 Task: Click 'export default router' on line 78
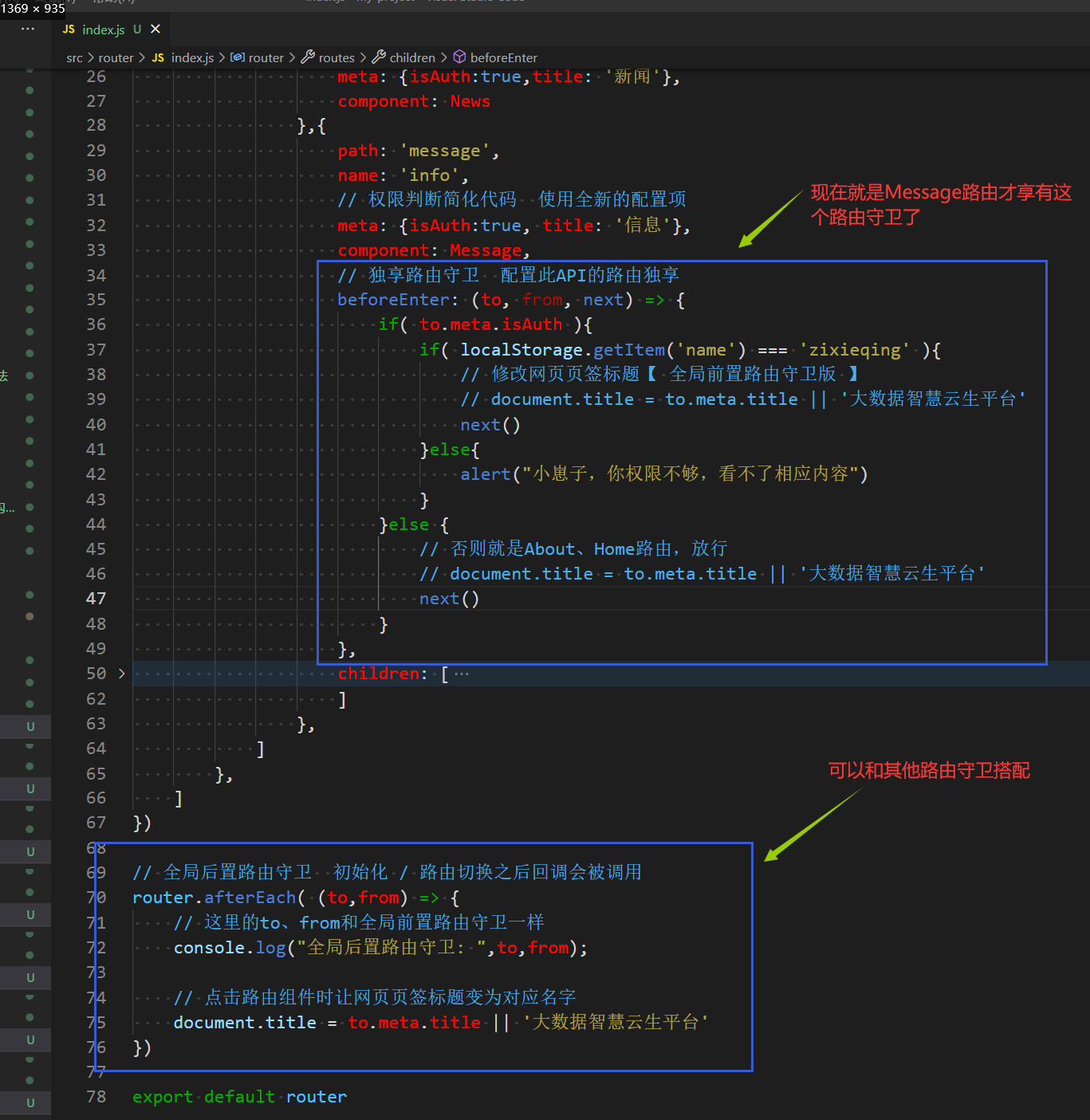point(239,1097)
